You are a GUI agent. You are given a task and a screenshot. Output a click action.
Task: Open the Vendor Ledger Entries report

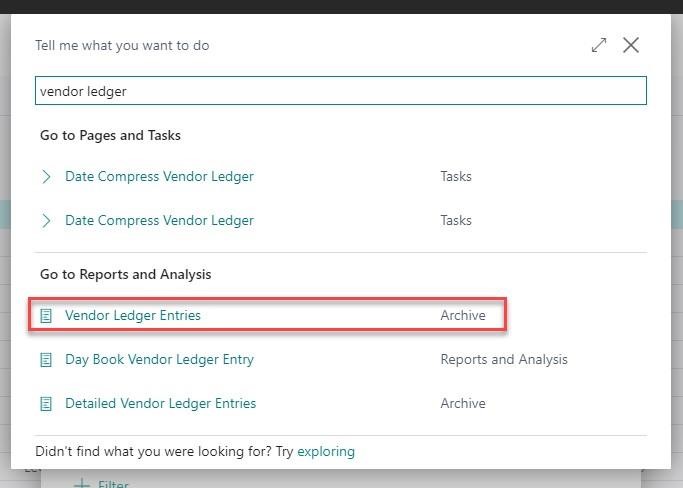click(133, 316)
